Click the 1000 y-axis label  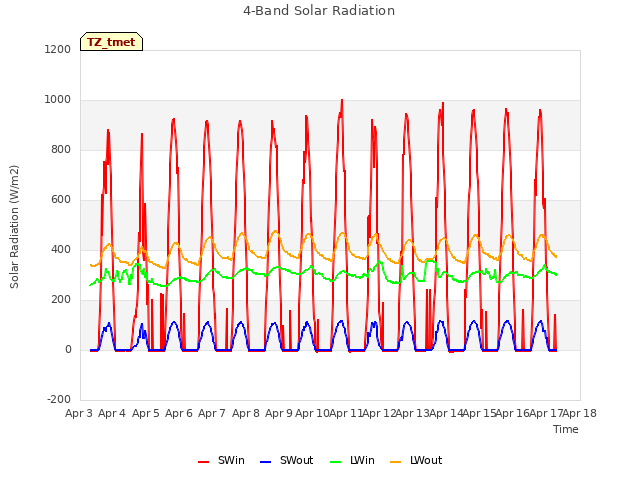[58, 100]
